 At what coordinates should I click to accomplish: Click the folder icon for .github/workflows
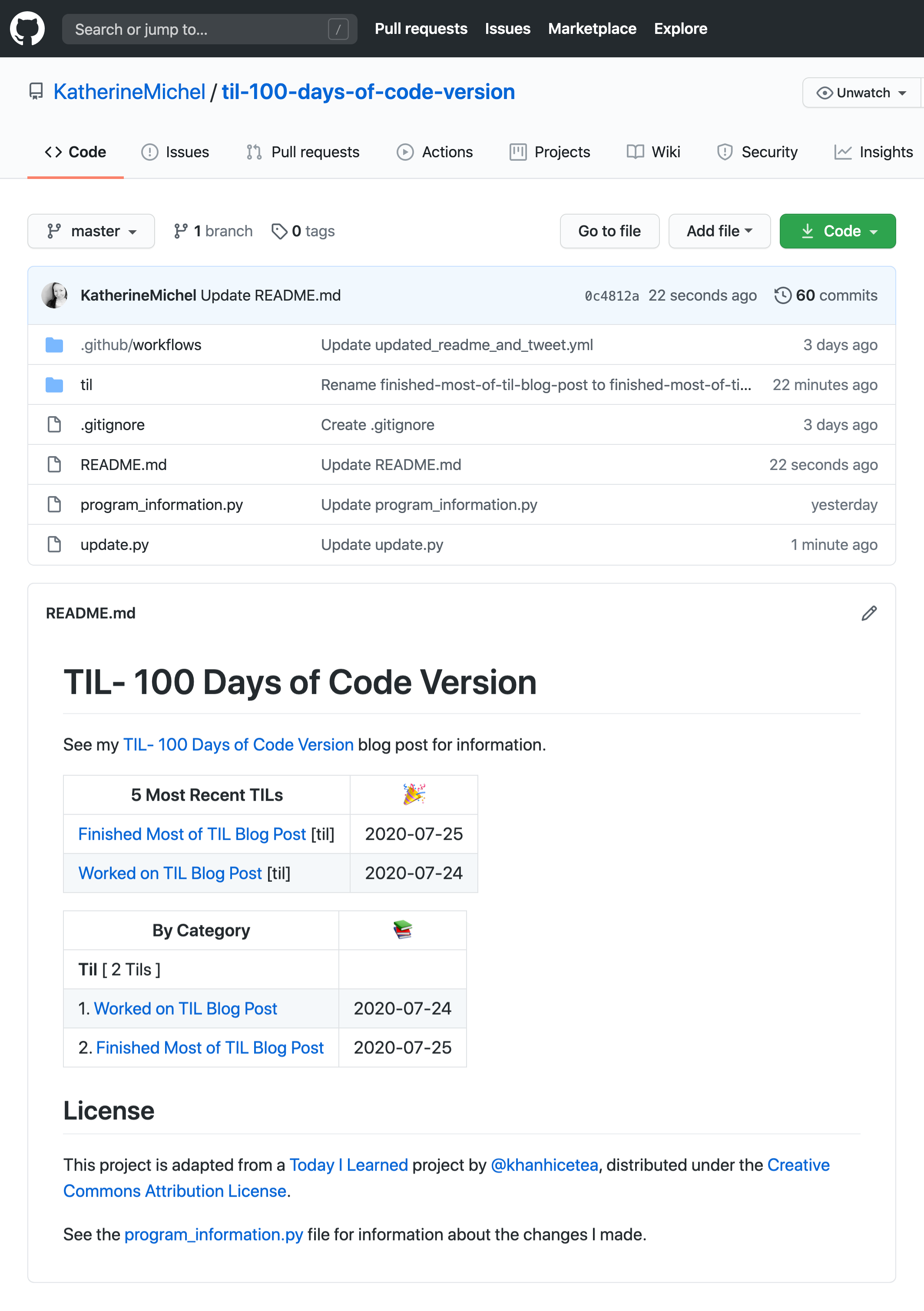coord(54,345)
